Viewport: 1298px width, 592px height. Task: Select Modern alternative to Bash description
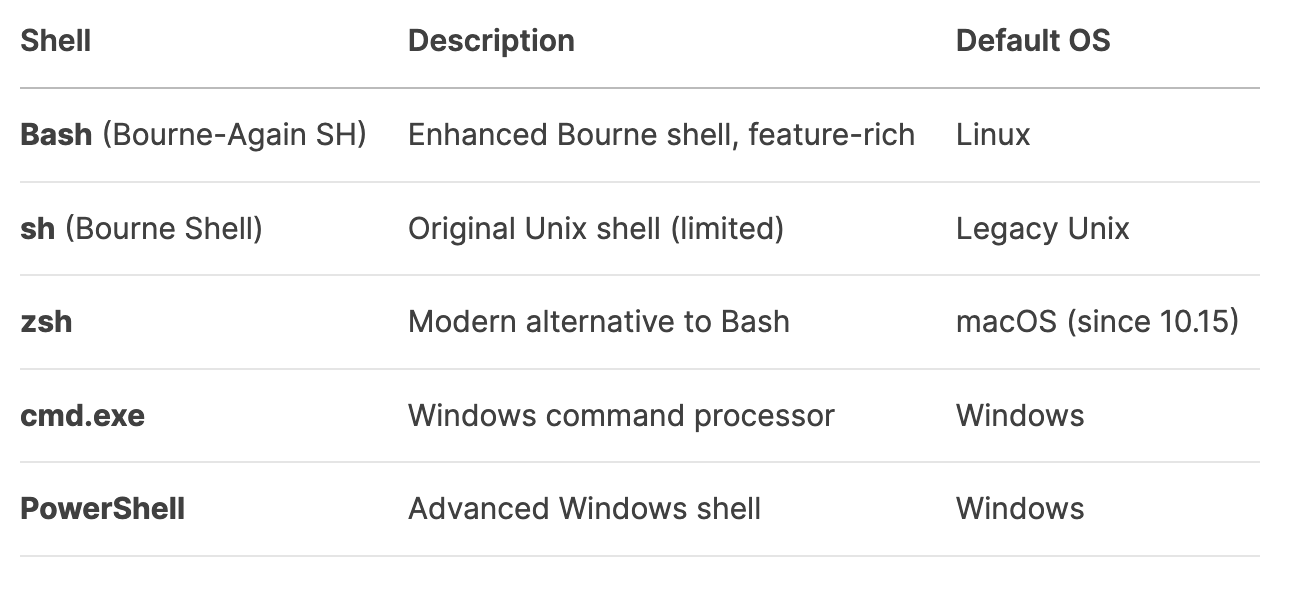coord(599,322)
